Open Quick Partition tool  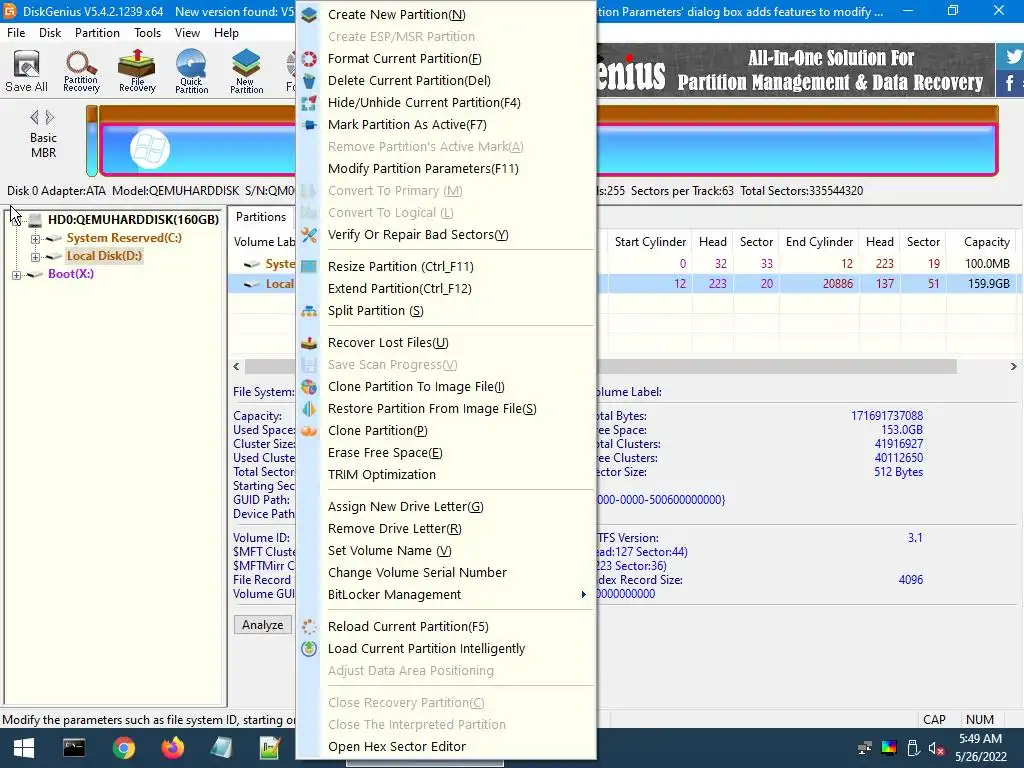click(191, 71)
